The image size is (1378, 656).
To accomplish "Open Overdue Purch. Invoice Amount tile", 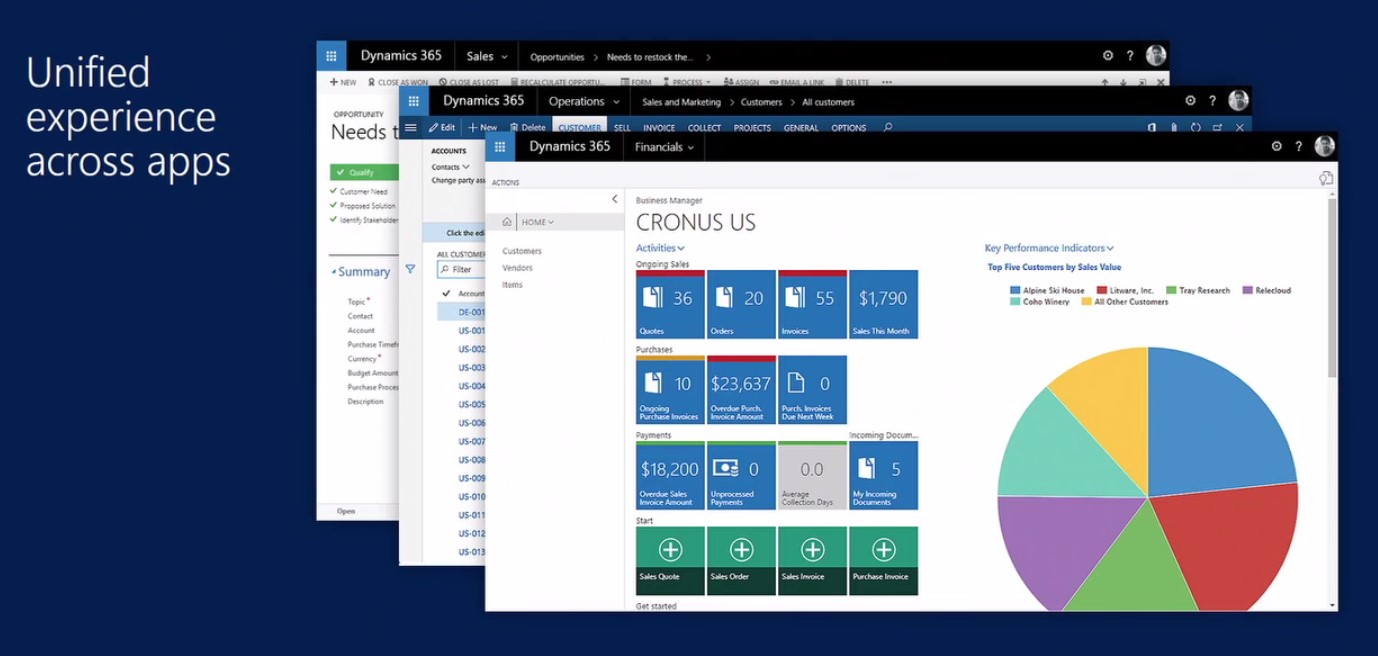I will [741, 390].
